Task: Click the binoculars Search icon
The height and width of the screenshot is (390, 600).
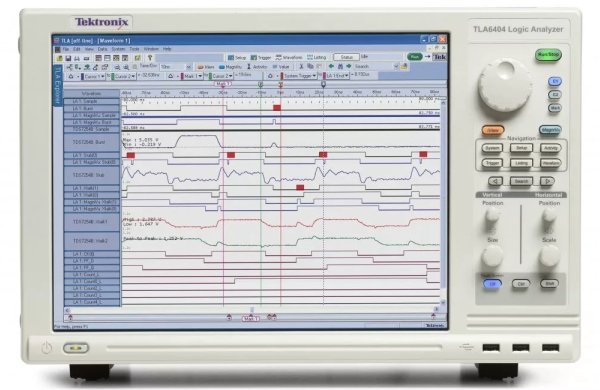Action: pyautogui.click(x=340, y=67)
